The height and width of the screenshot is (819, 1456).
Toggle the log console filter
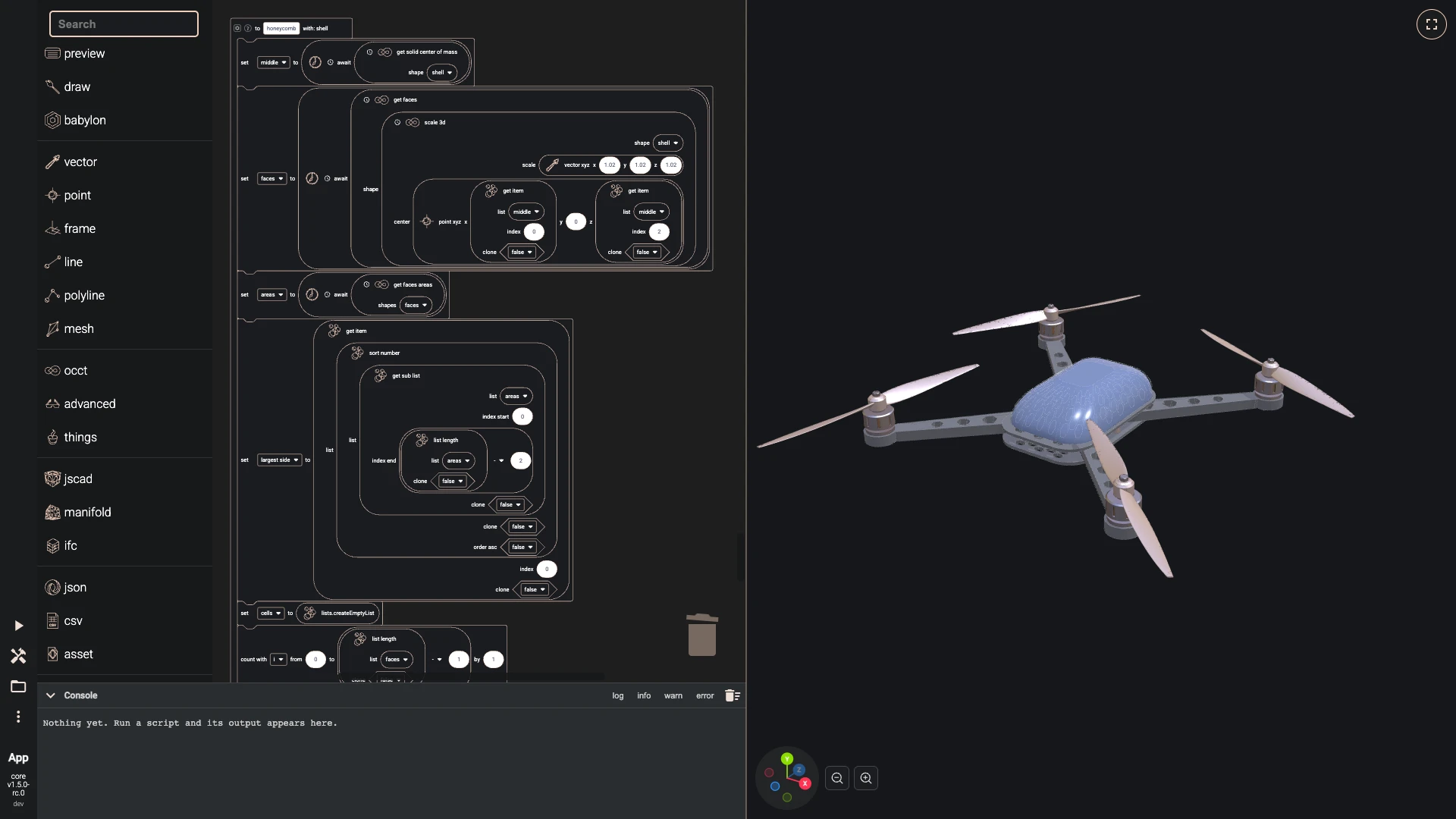click(618, 695)
